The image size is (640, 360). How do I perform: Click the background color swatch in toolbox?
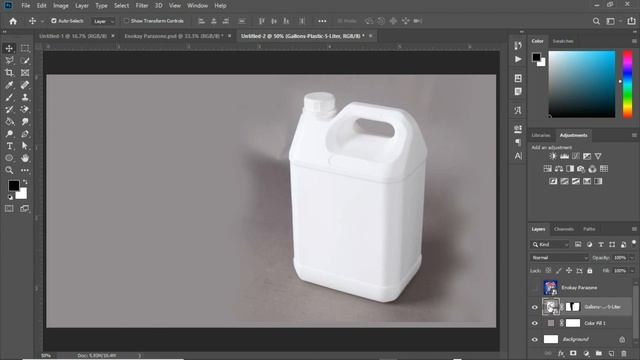pos(22,195)
